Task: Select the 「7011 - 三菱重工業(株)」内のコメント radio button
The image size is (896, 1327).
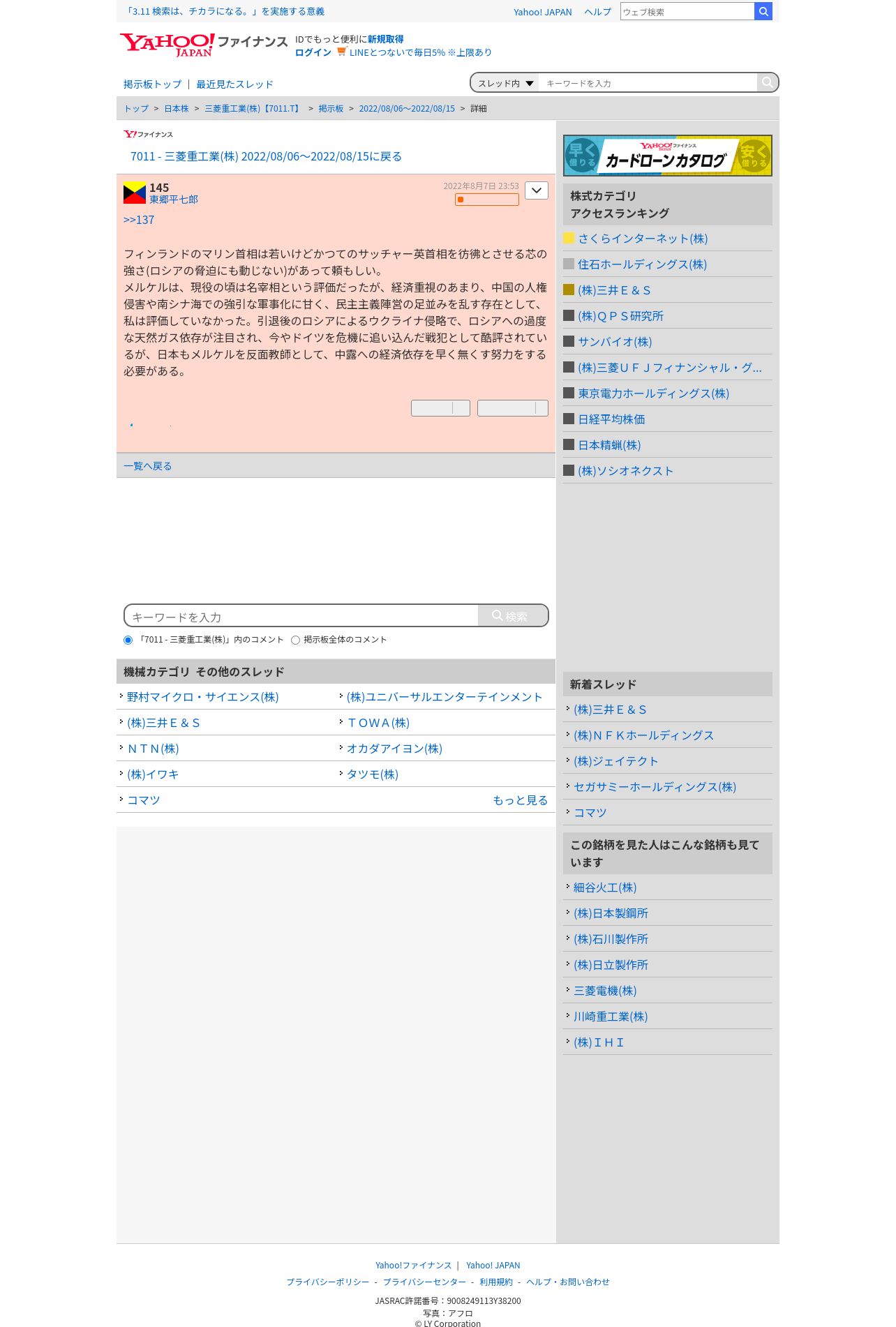Action: (128, 640)
